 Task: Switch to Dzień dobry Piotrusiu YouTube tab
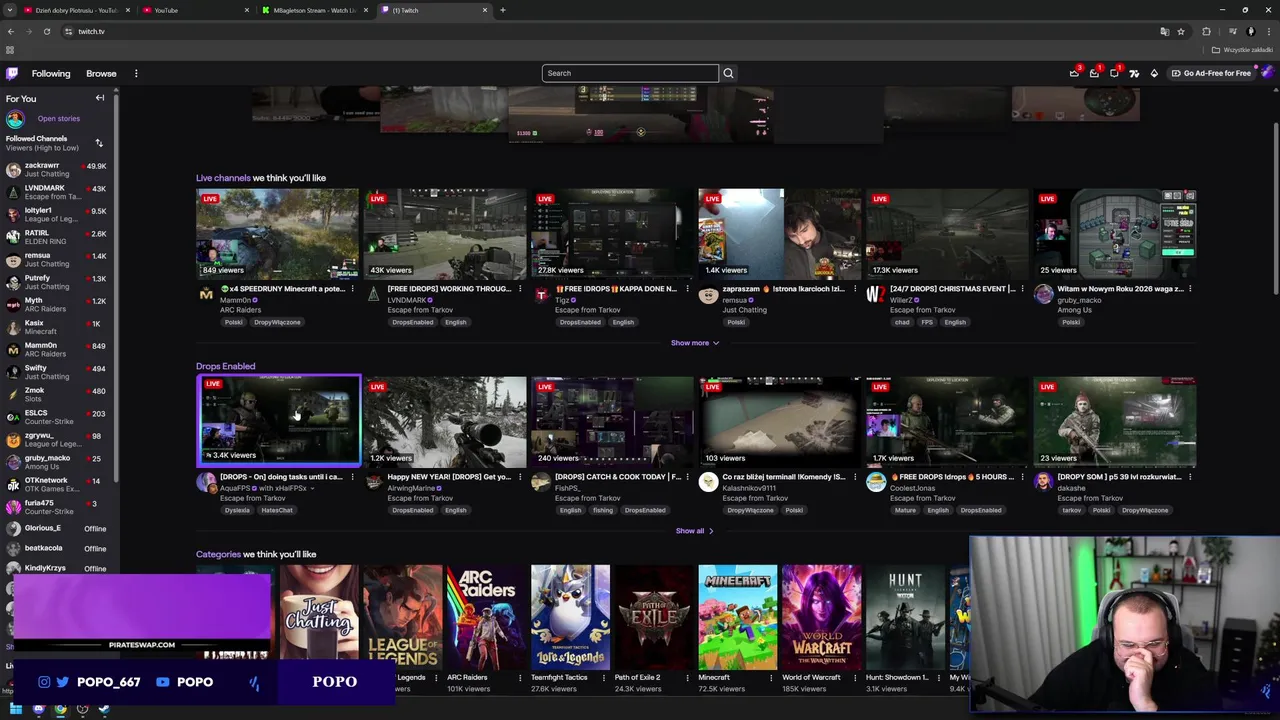pos(75,10)
